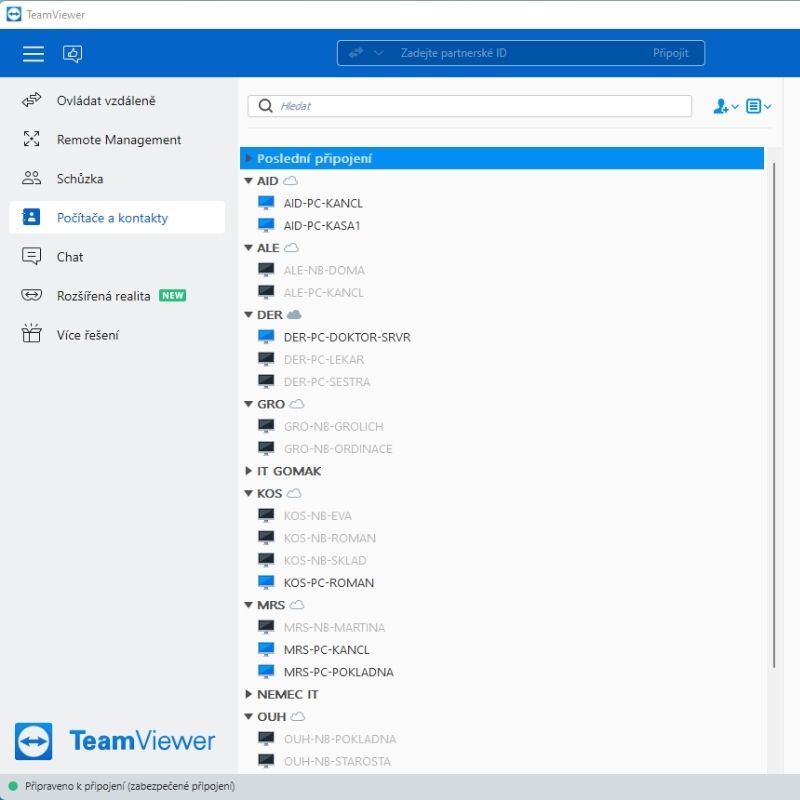Collapse the OUH group
This screenshot has width=800, height=800.
pyautogui.click(x=248, y=716)
